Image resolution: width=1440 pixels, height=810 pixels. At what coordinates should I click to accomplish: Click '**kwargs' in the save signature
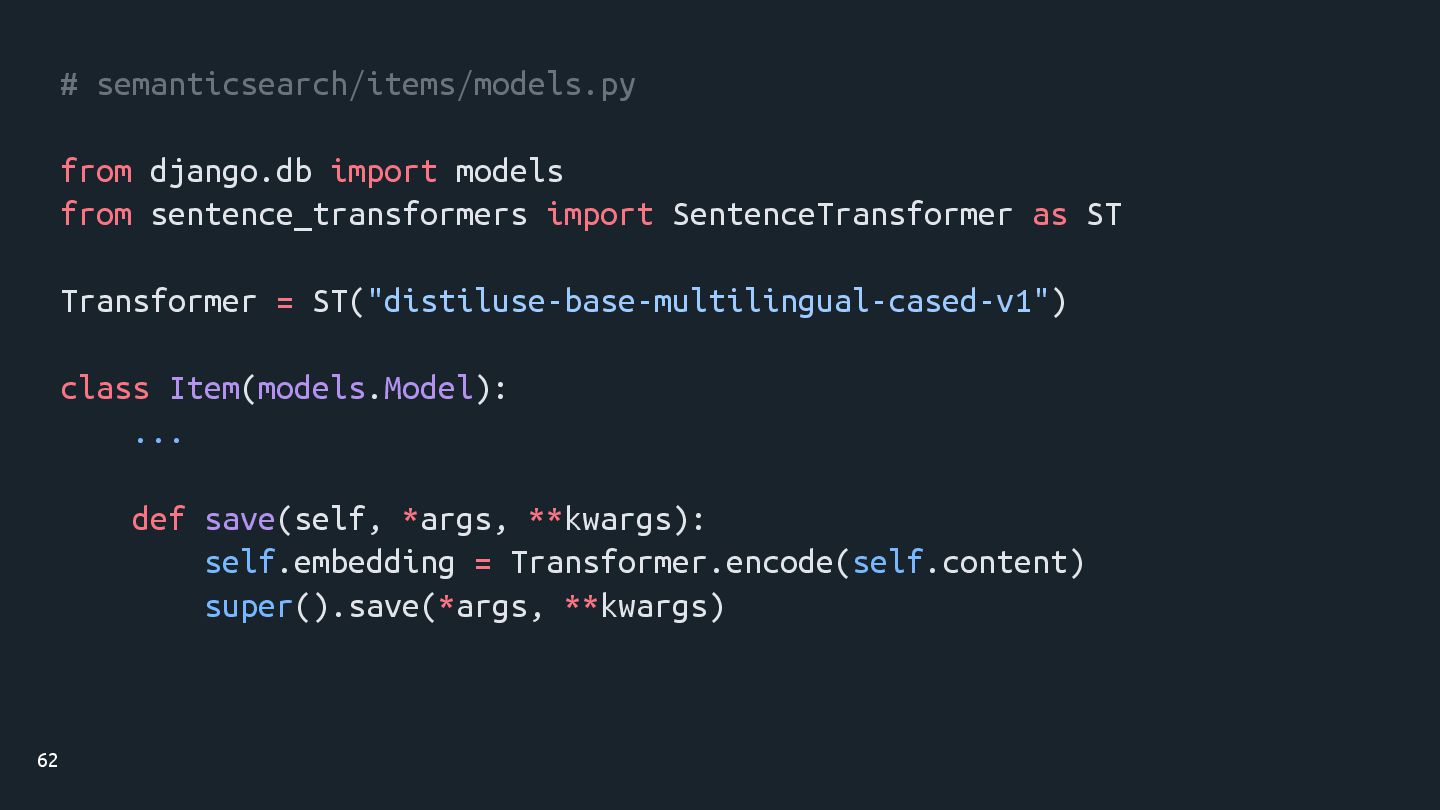pos(600,520)
